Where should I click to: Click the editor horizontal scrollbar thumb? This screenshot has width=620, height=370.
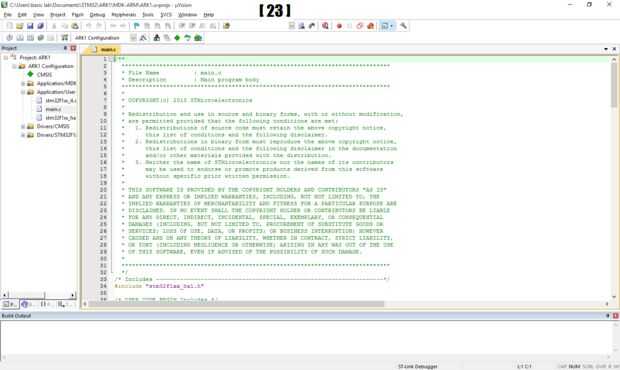(x=236, y=304)
